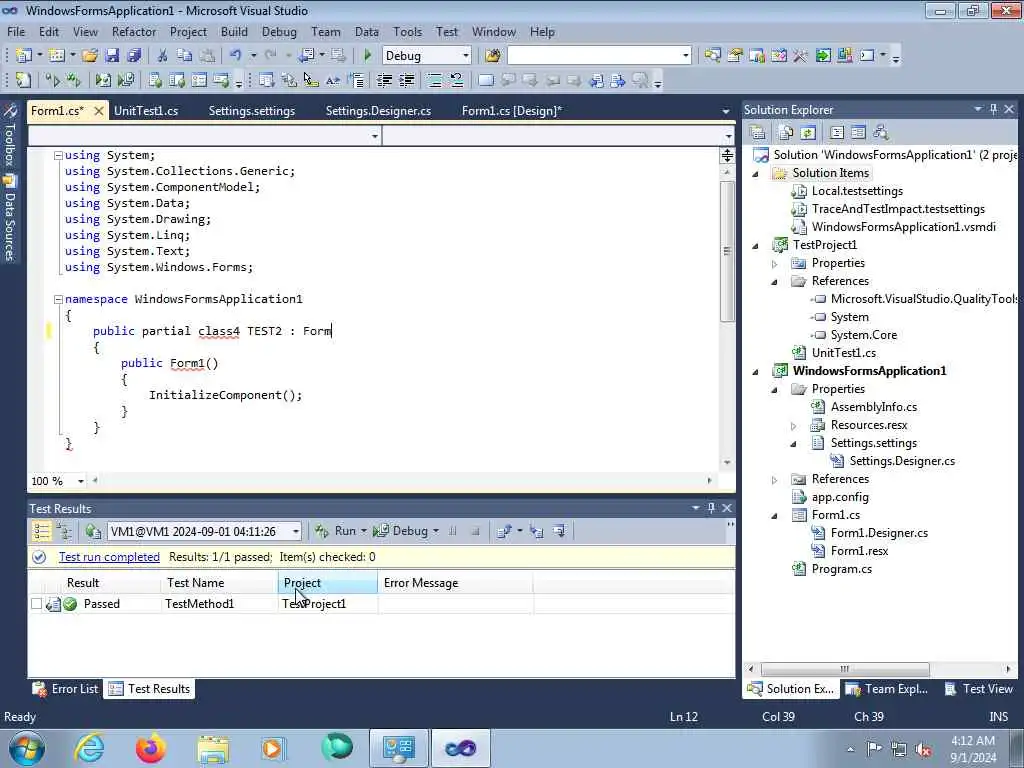Switch to Form1.cs [Design]* tab
The height and width of the screenshot is (768, 1024).
pyautogui.click(x=512, y=110)
